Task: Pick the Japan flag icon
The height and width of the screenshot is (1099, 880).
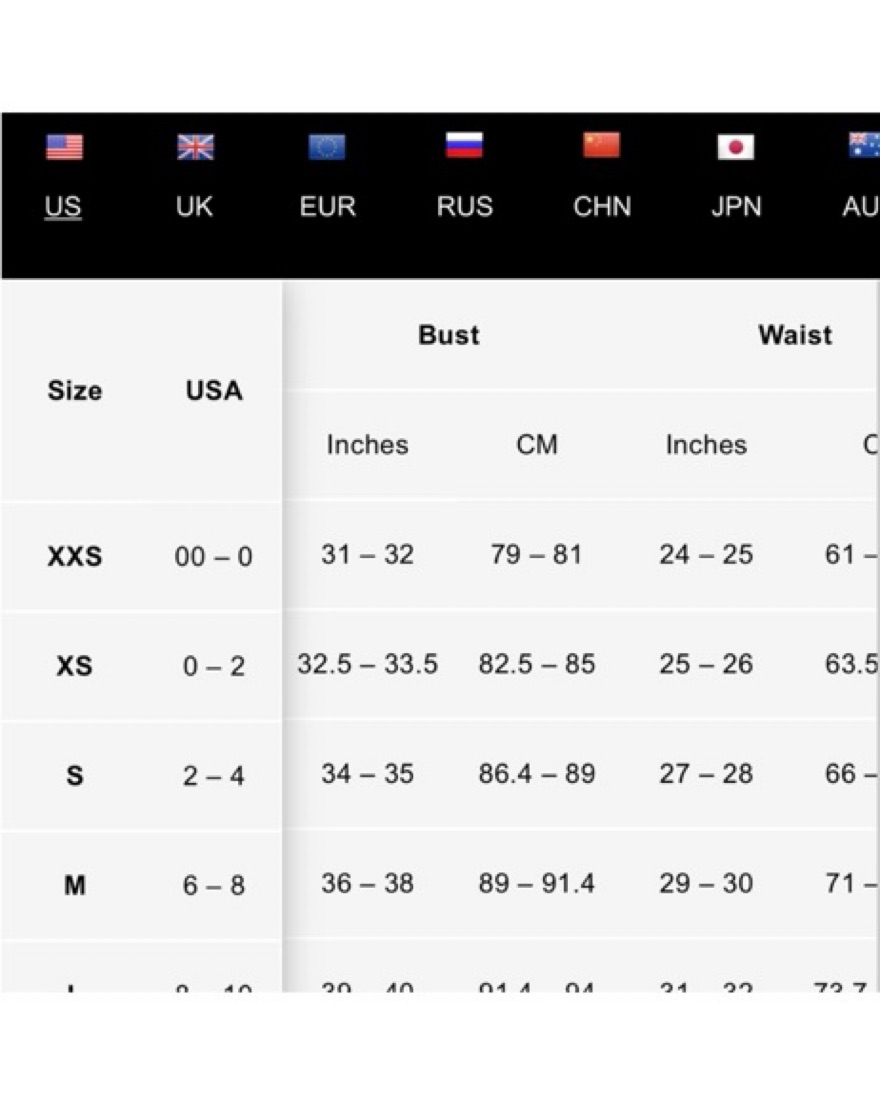Action: coord(736,147)
